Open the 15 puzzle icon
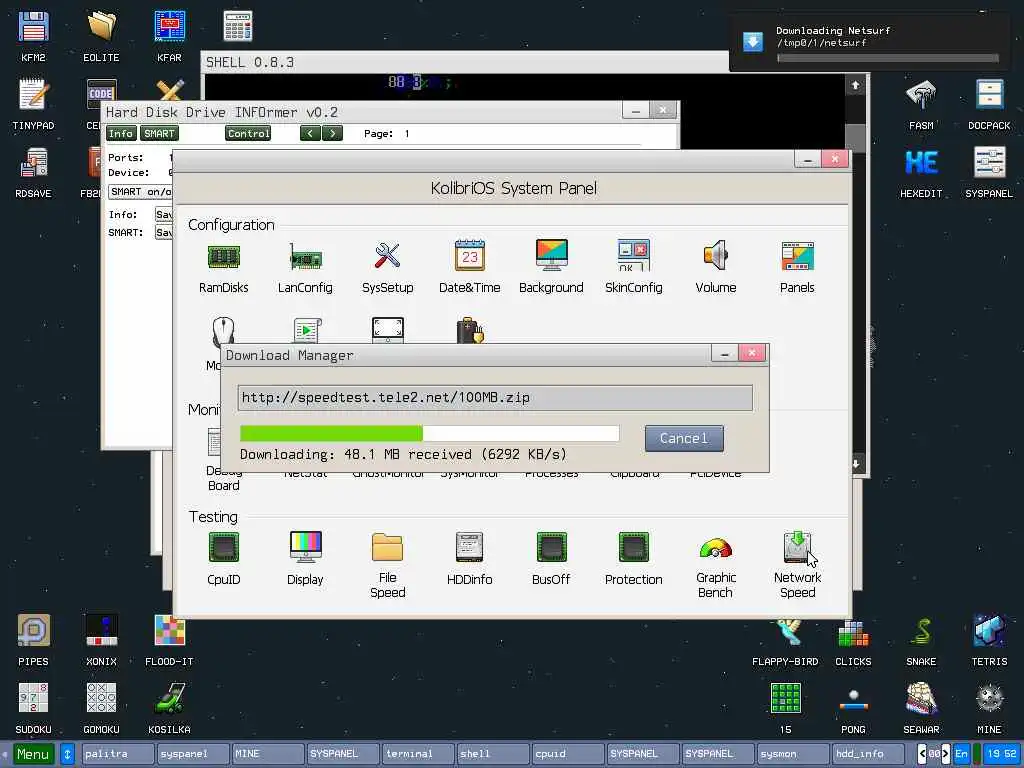1024x768 pixels. pyautogui.click(x=786, y=698)
